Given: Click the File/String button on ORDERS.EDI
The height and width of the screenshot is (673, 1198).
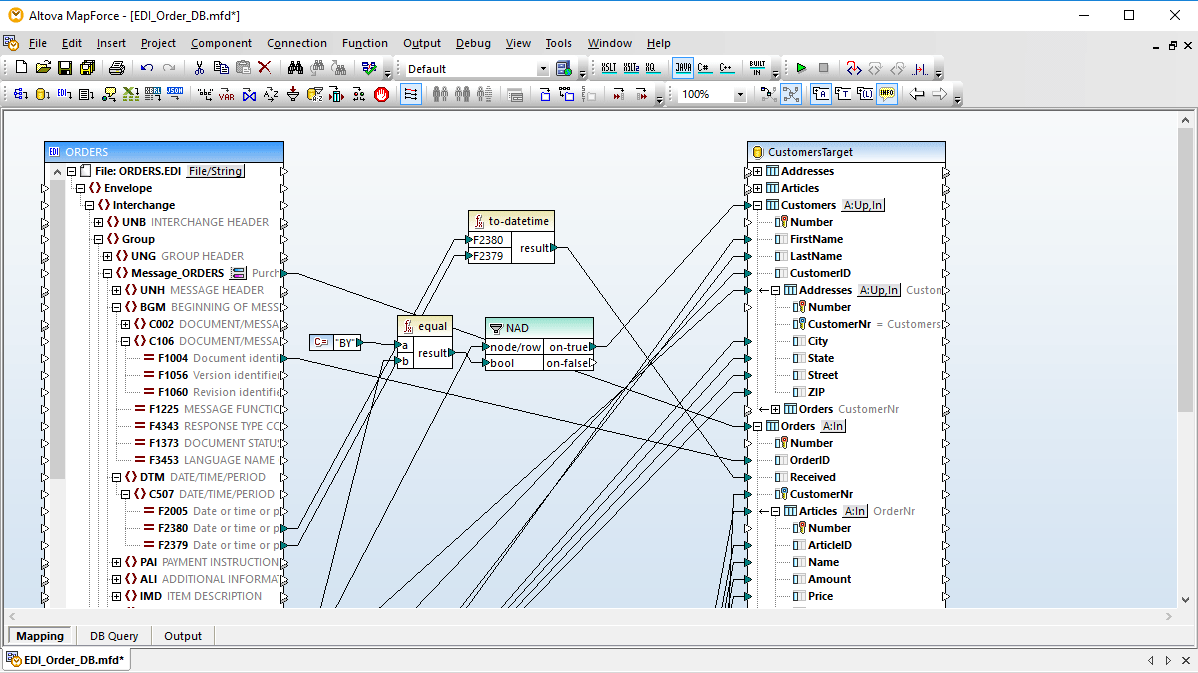Looking at the screenshot, I should click(215, 171).
